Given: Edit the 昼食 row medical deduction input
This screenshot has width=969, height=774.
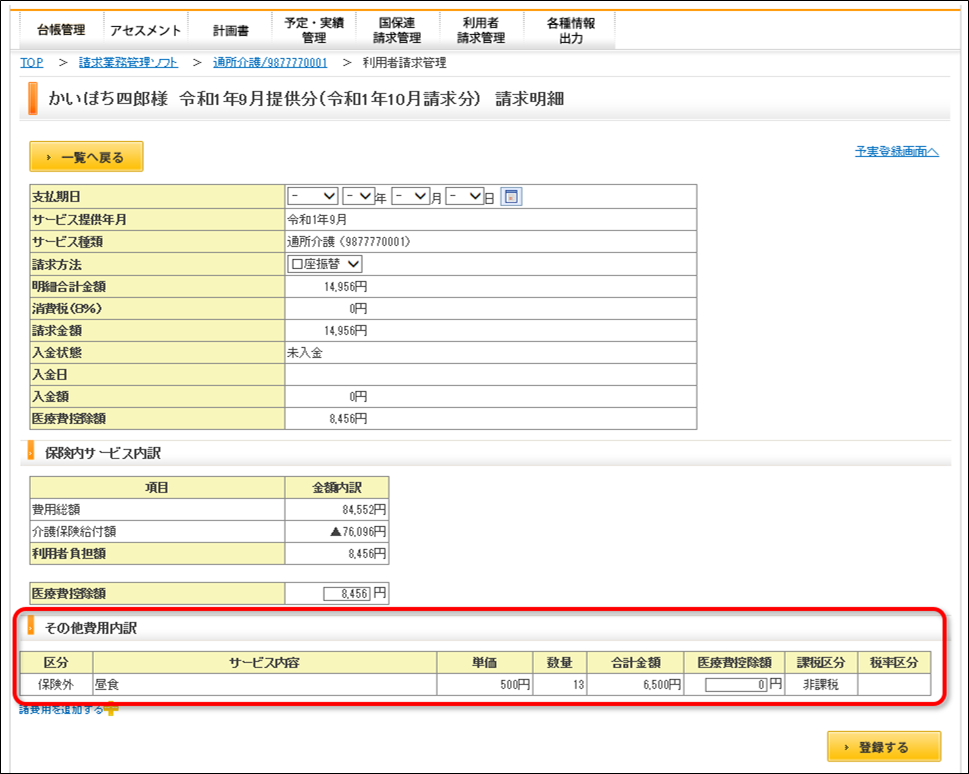Looking at the screenshot, I should coord(736,684).
